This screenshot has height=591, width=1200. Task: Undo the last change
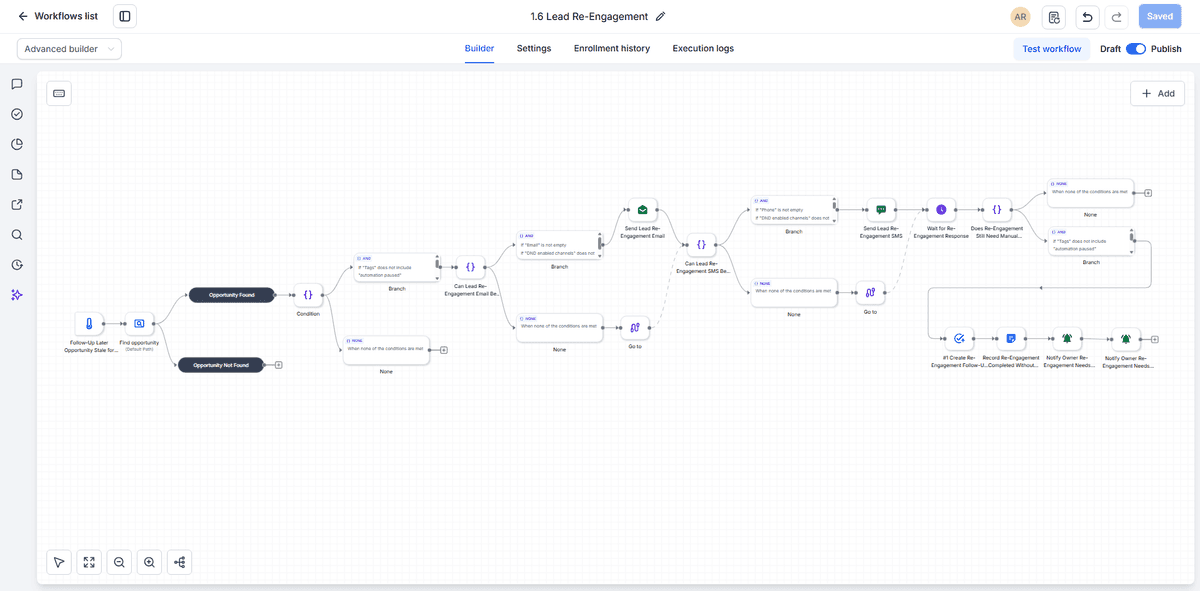(x=1087, y=16)
